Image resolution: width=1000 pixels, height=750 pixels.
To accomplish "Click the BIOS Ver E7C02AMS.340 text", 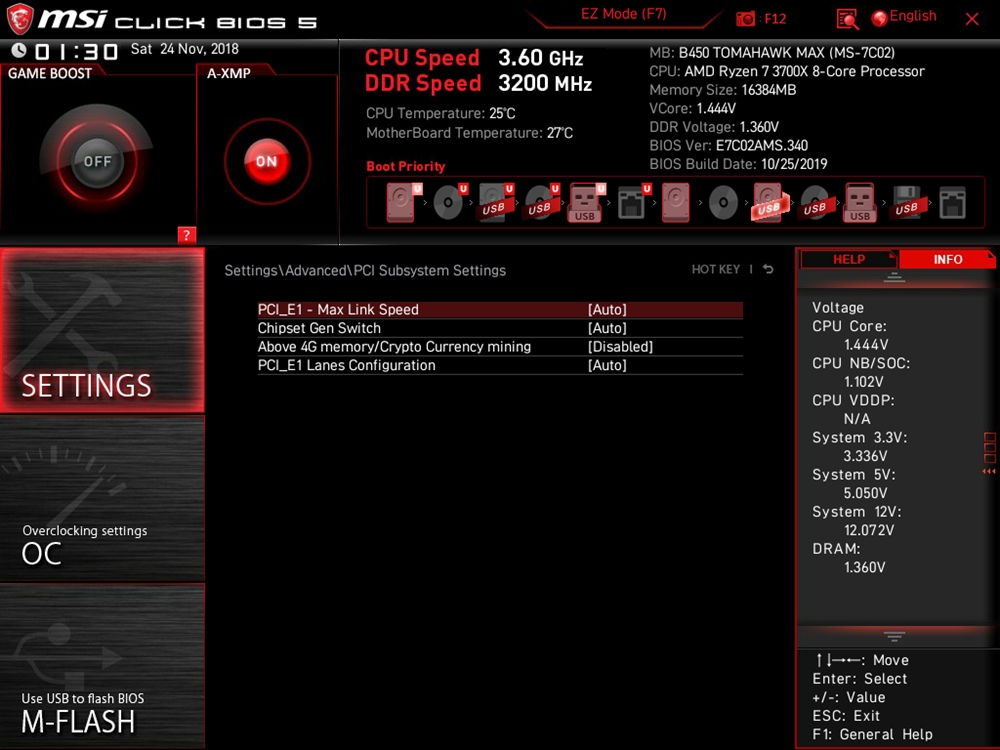I will click(728, 145).
